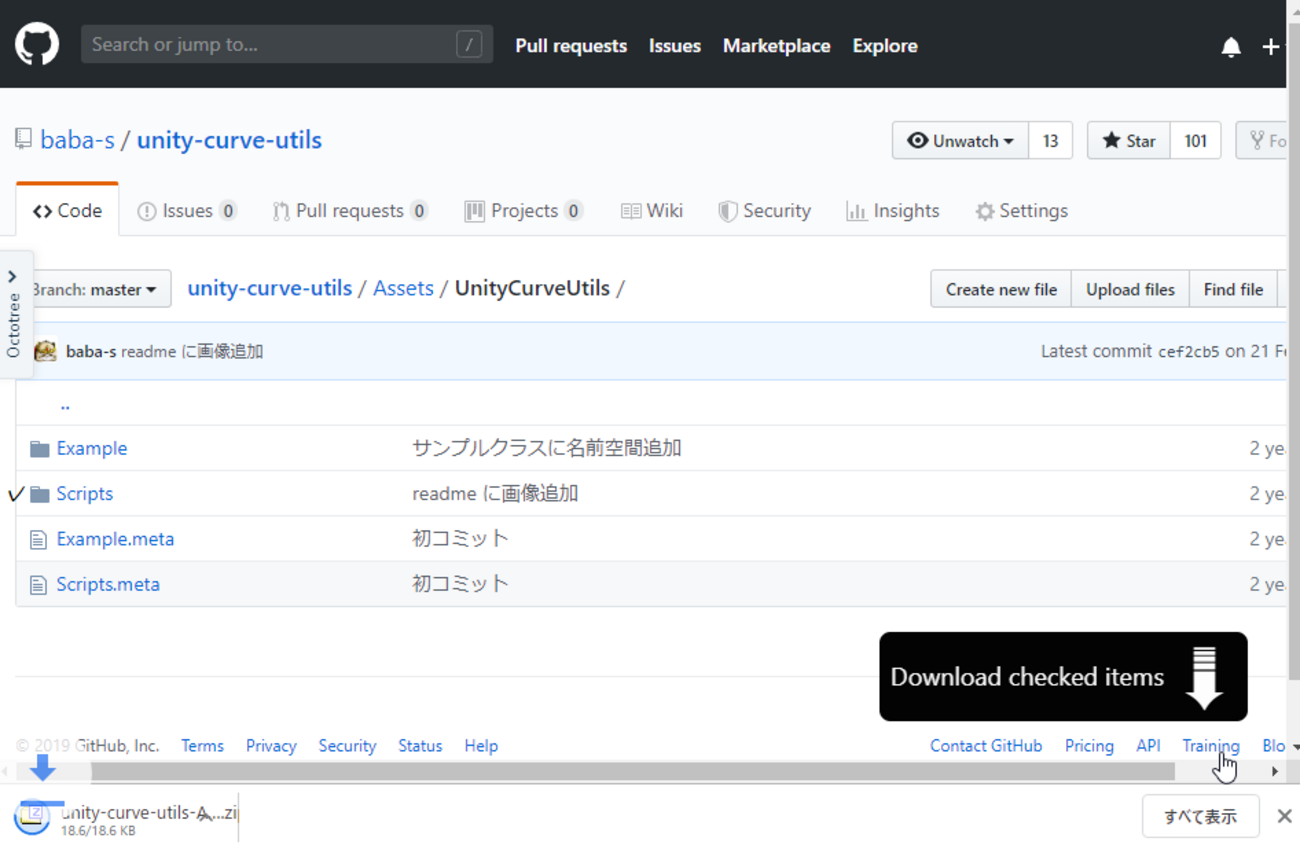Click the file icon next to Scripts.meta
This screenshot has height=849, width=1300.
(39, 583)
